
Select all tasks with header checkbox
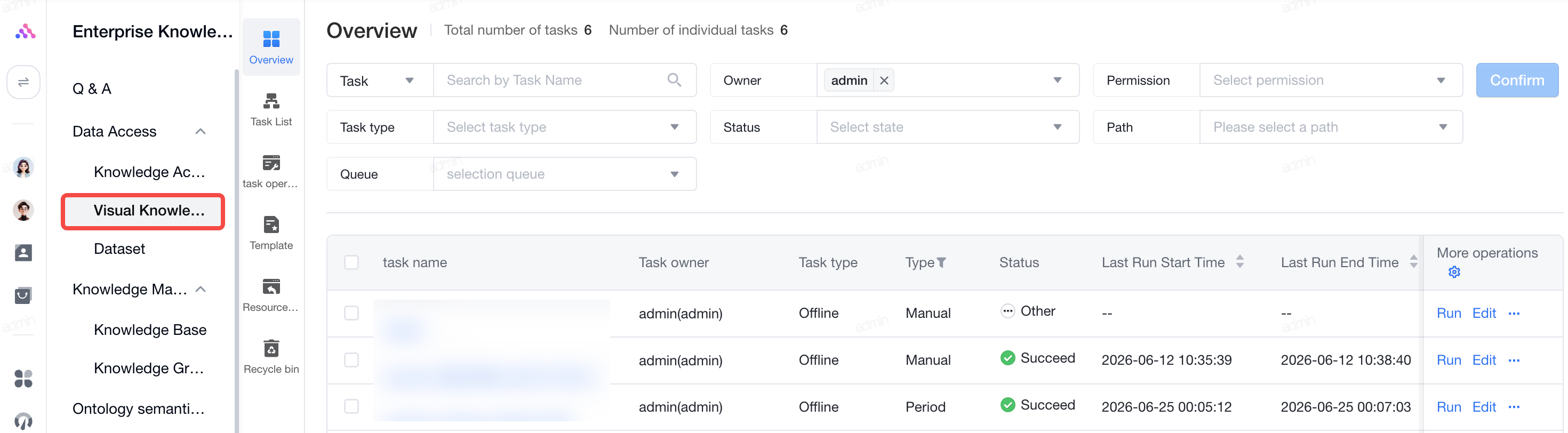(x=351, y=262)
